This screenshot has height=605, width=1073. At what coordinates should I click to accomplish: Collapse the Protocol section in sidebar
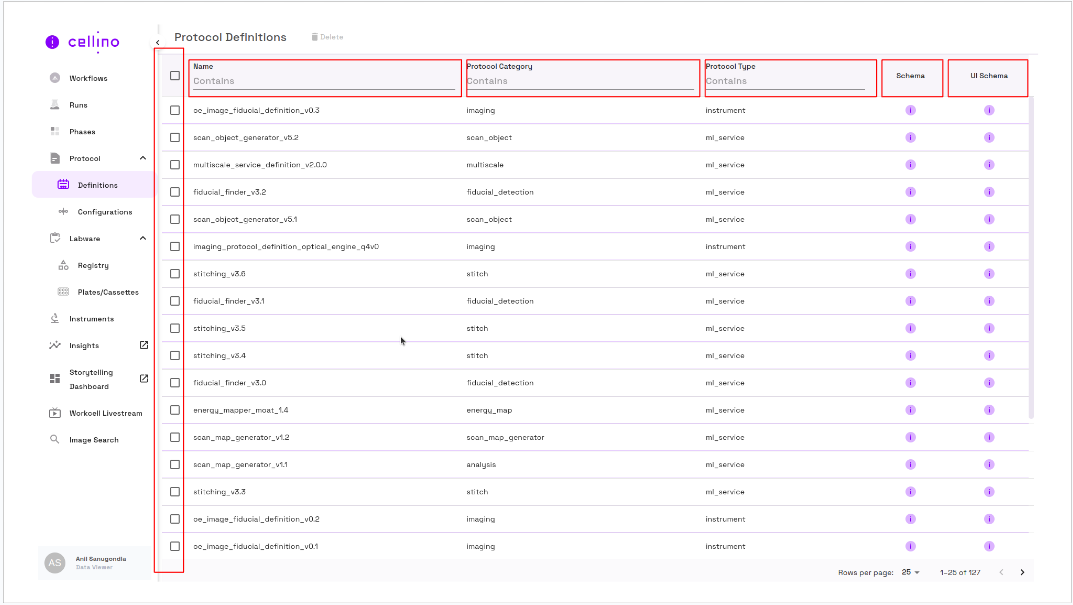point(142,159)
